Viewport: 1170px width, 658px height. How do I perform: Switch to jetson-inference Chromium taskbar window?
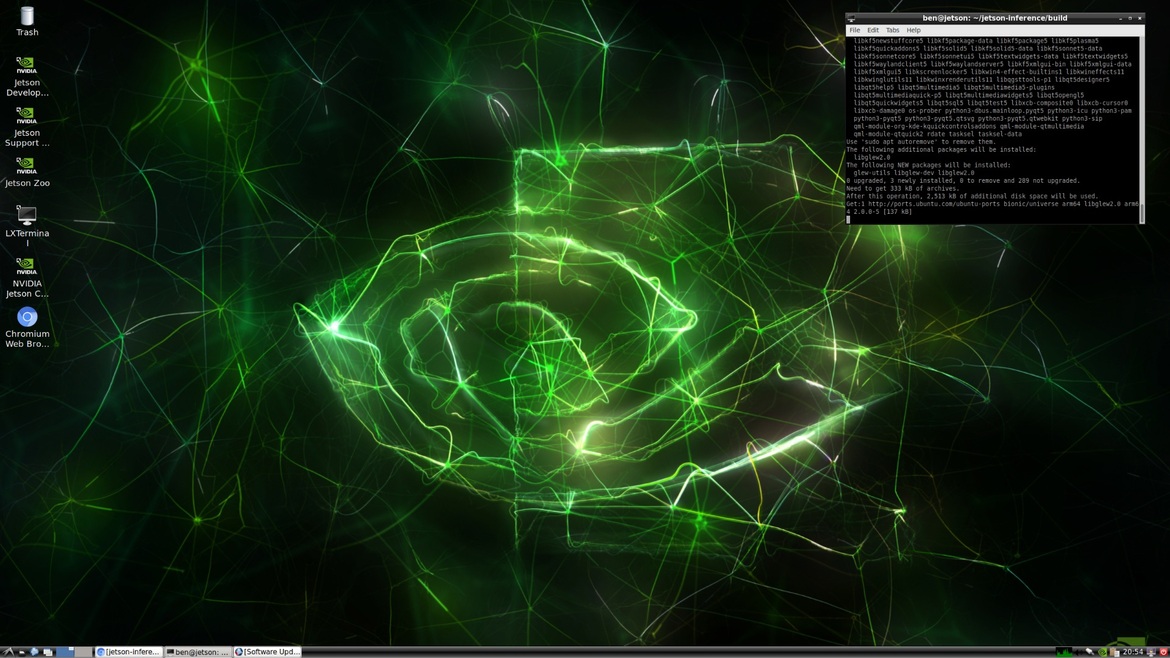[x=128, y=652]
